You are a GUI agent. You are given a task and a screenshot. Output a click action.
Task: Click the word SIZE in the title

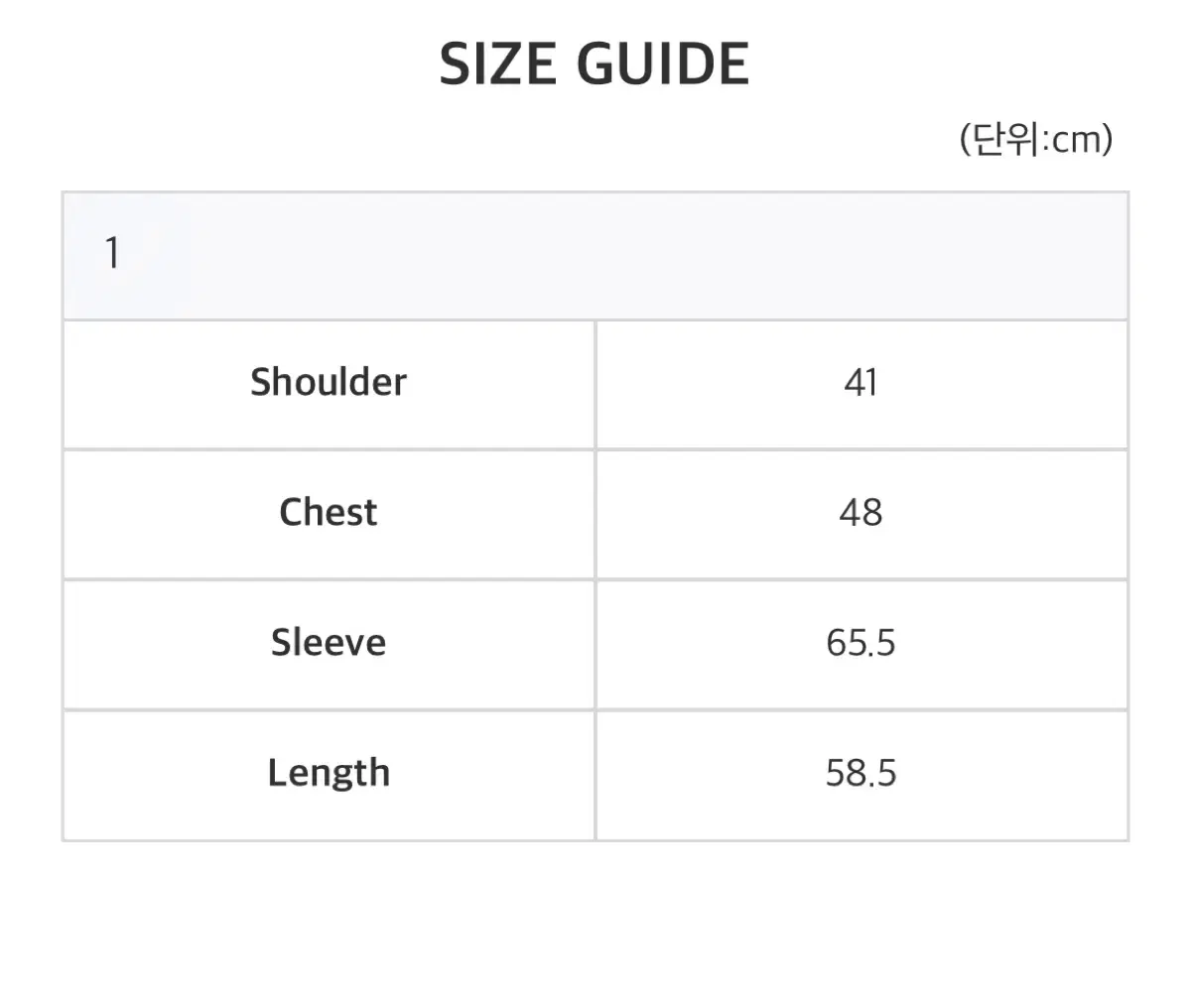[498, 64]
